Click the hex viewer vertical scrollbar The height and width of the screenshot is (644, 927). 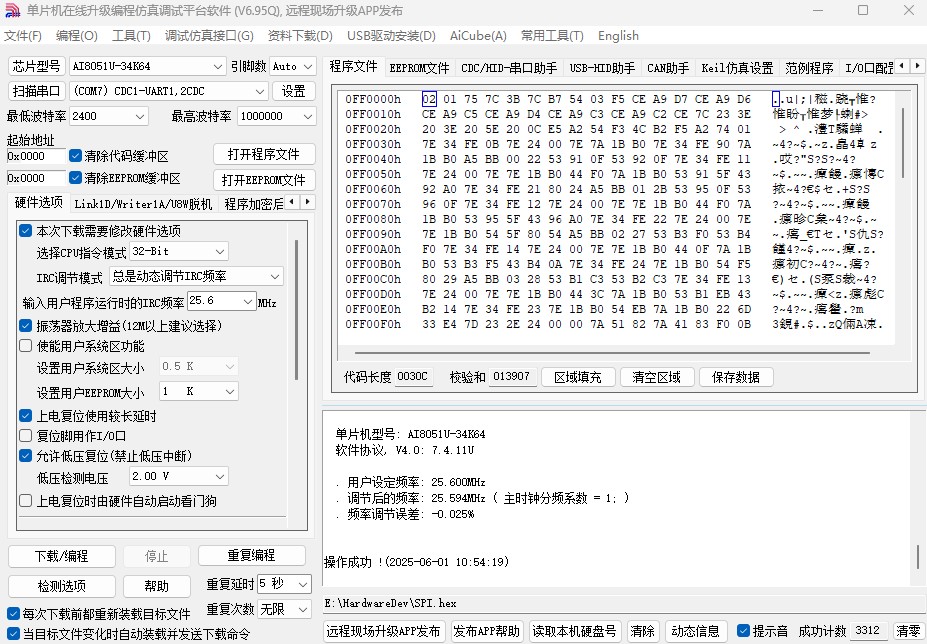pos(903,142)
